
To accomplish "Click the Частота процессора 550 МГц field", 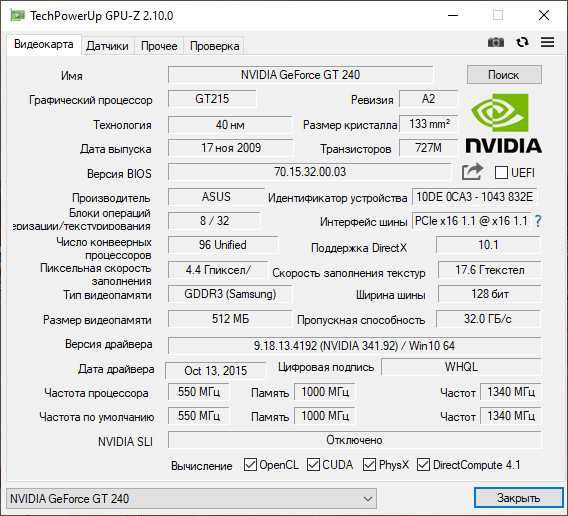I will click(199, 392).
